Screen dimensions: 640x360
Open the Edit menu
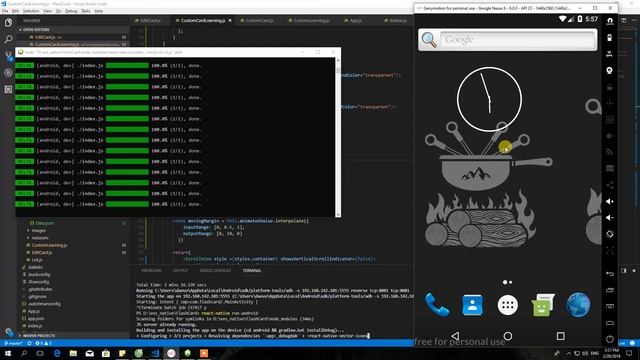tap(15, 11)
